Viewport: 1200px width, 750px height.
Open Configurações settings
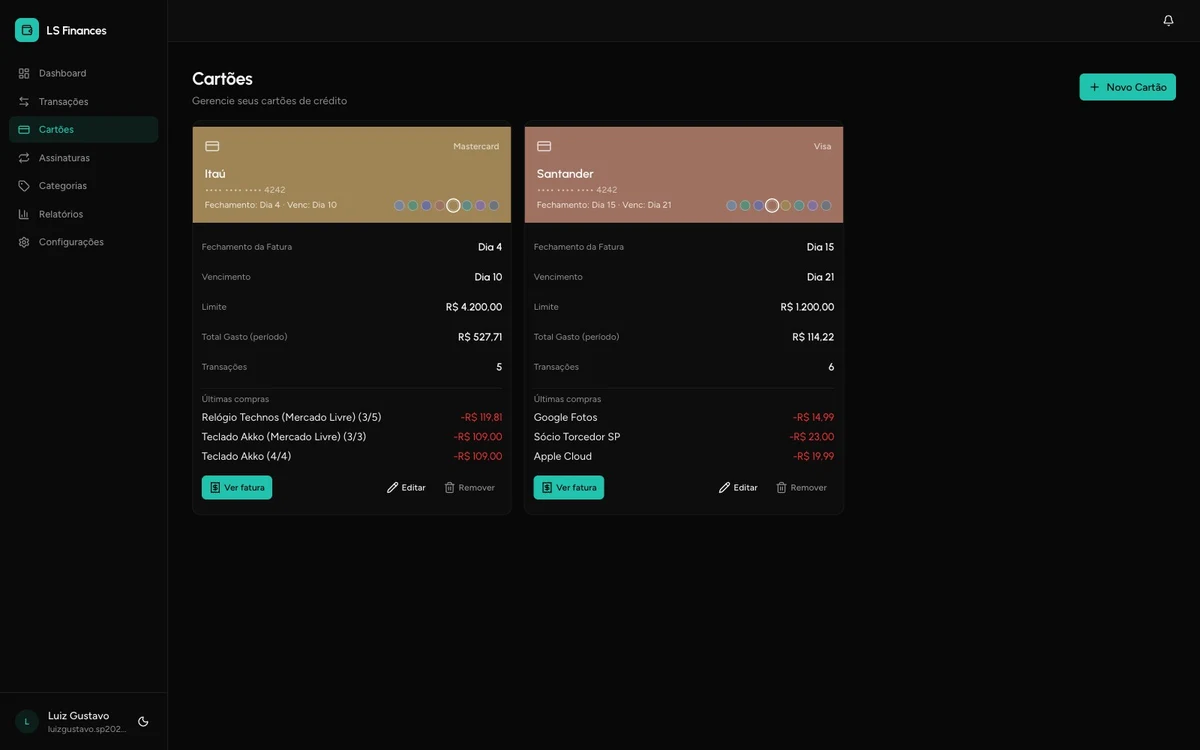84,242
